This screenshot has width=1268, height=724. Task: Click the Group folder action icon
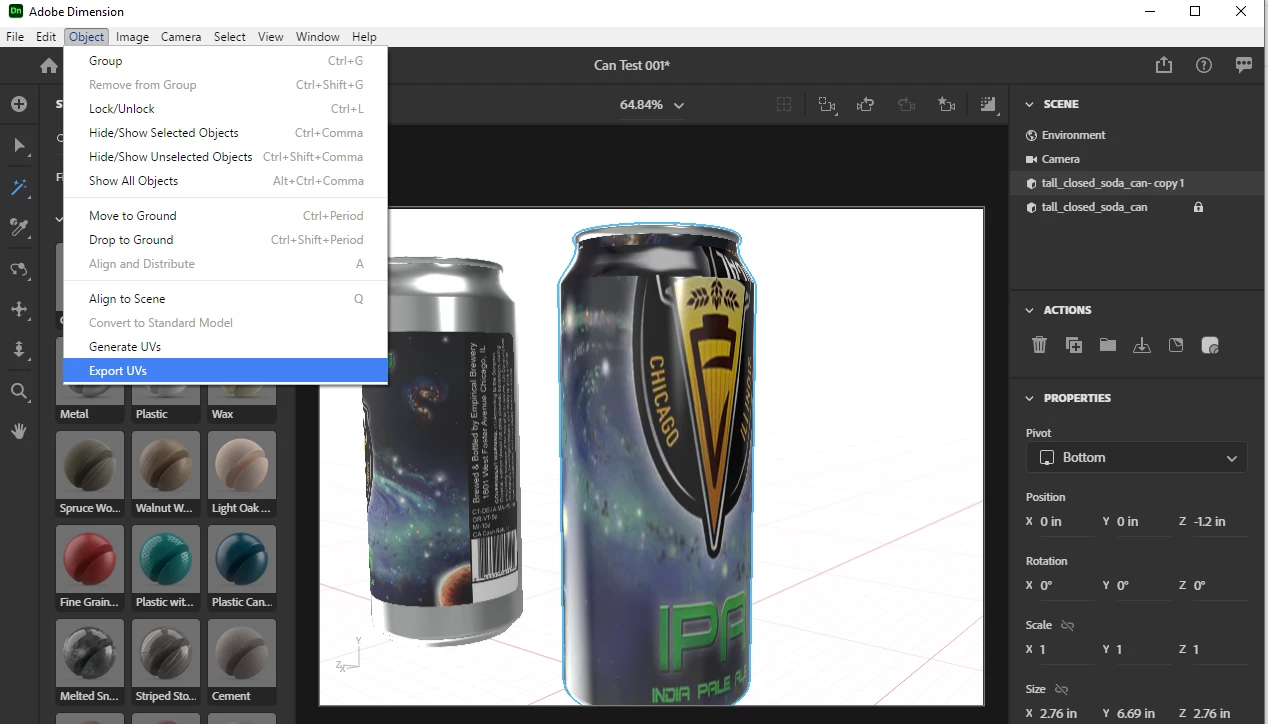click(x=1108, y=345)
